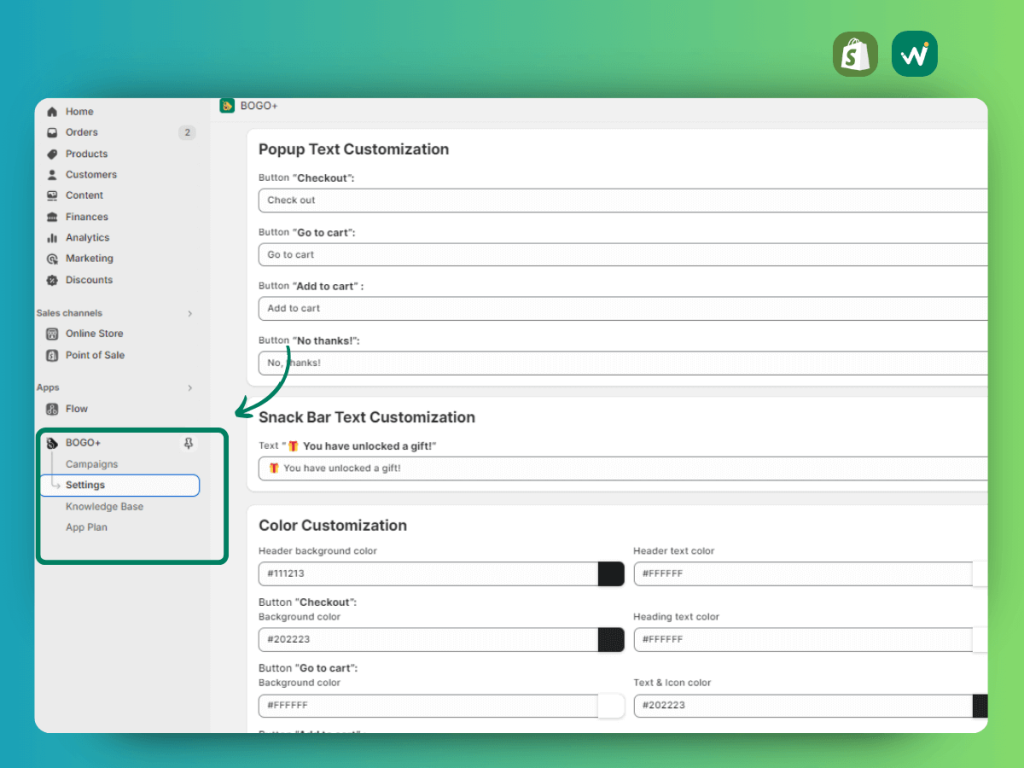Image resolution: width=1024 pixels, height=768 pixels.
Task: Open the Online Store sales channel
Action: [94, 334]
